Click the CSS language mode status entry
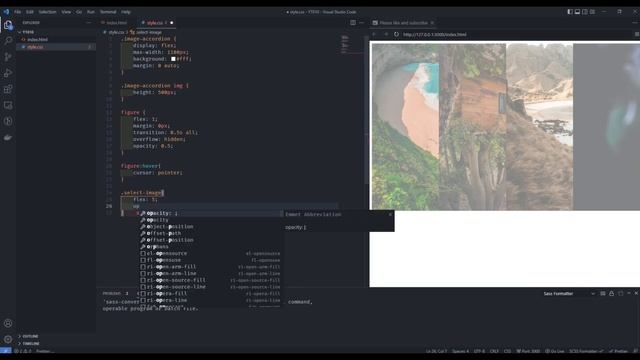This screenshot has width=640, height=360. [507, 351]
